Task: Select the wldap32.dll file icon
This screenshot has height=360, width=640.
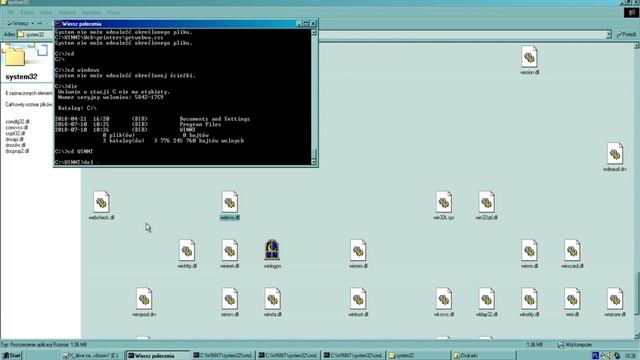Action: (x=487, y=299)
